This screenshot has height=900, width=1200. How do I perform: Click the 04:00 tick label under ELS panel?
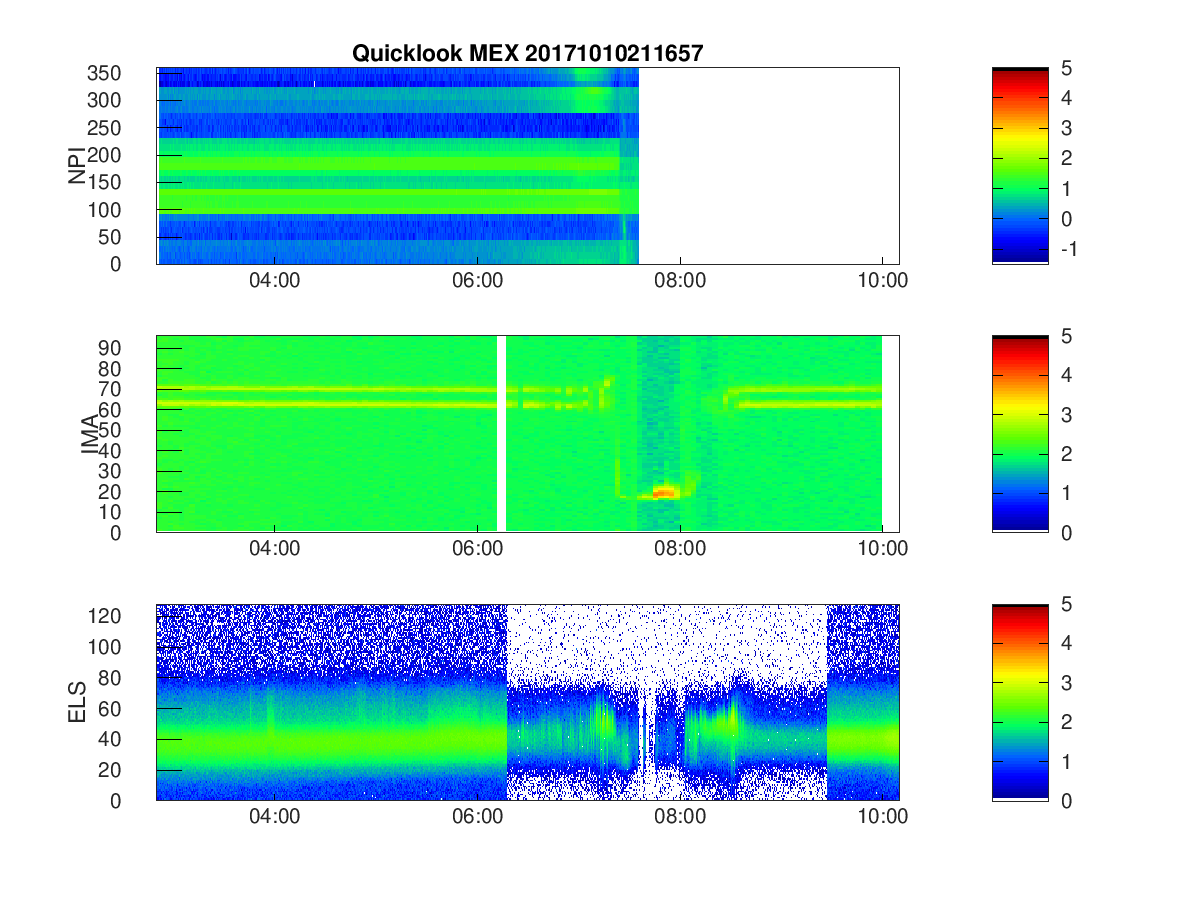(275, 817)
